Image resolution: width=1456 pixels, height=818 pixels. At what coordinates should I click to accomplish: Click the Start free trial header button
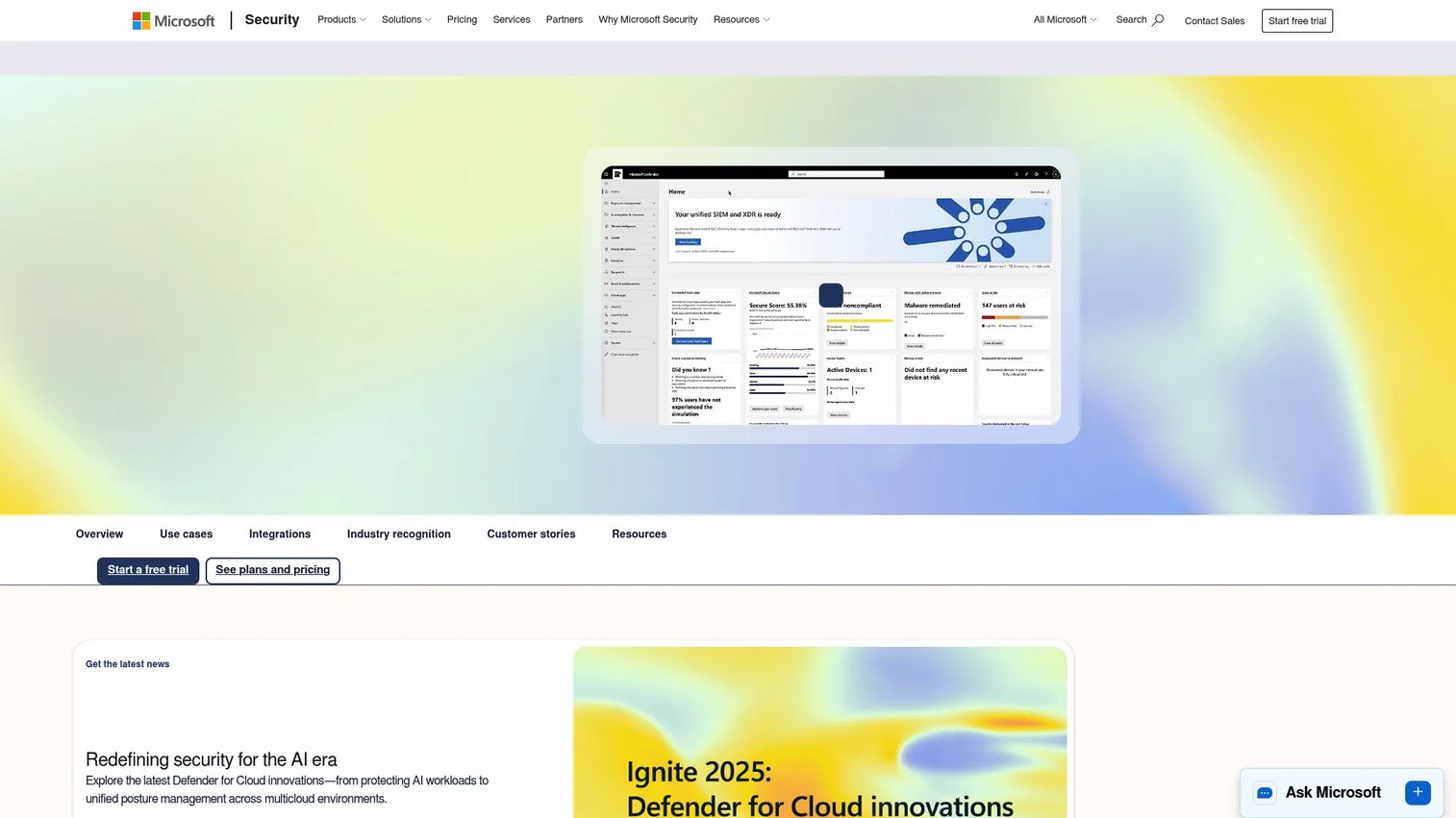tap(1297, 20)
